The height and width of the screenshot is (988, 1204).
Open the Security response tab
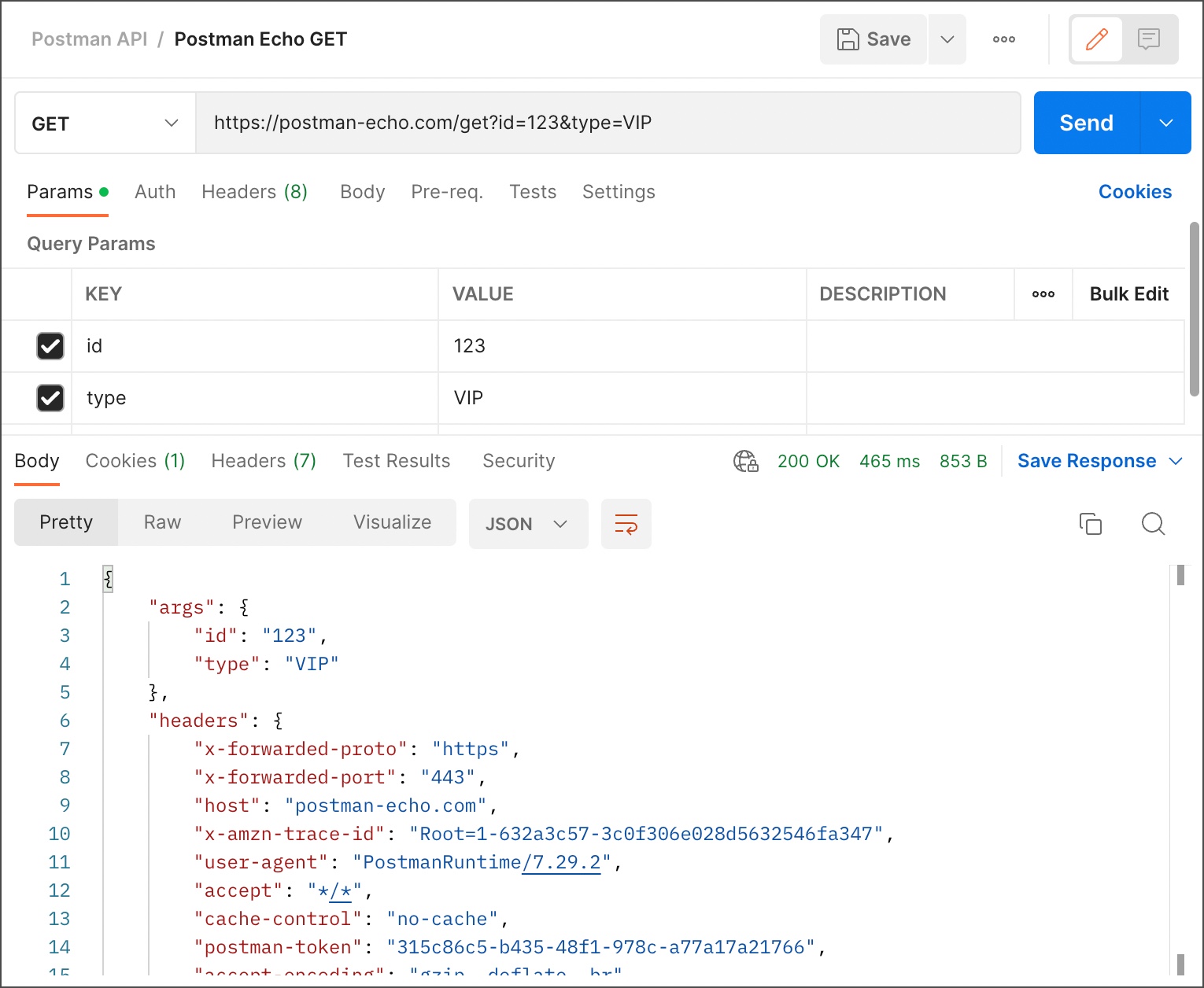point(518,461)
